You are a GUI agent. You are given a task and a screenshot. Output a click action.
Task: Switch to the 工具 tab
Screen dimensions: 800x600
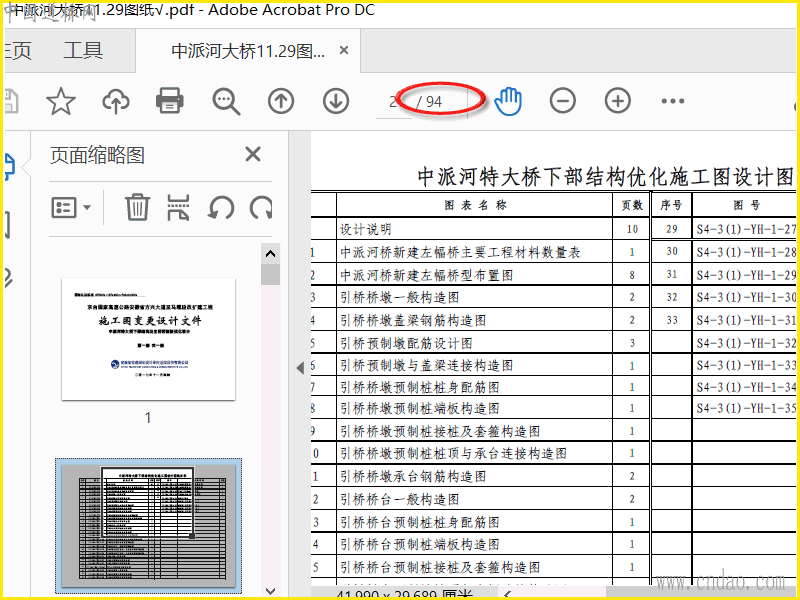click(83, 51)
